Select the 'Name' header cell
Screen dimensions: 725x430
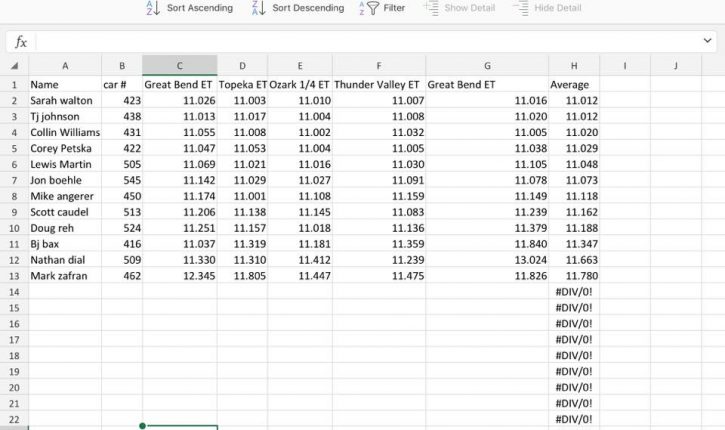click(65, 85)
